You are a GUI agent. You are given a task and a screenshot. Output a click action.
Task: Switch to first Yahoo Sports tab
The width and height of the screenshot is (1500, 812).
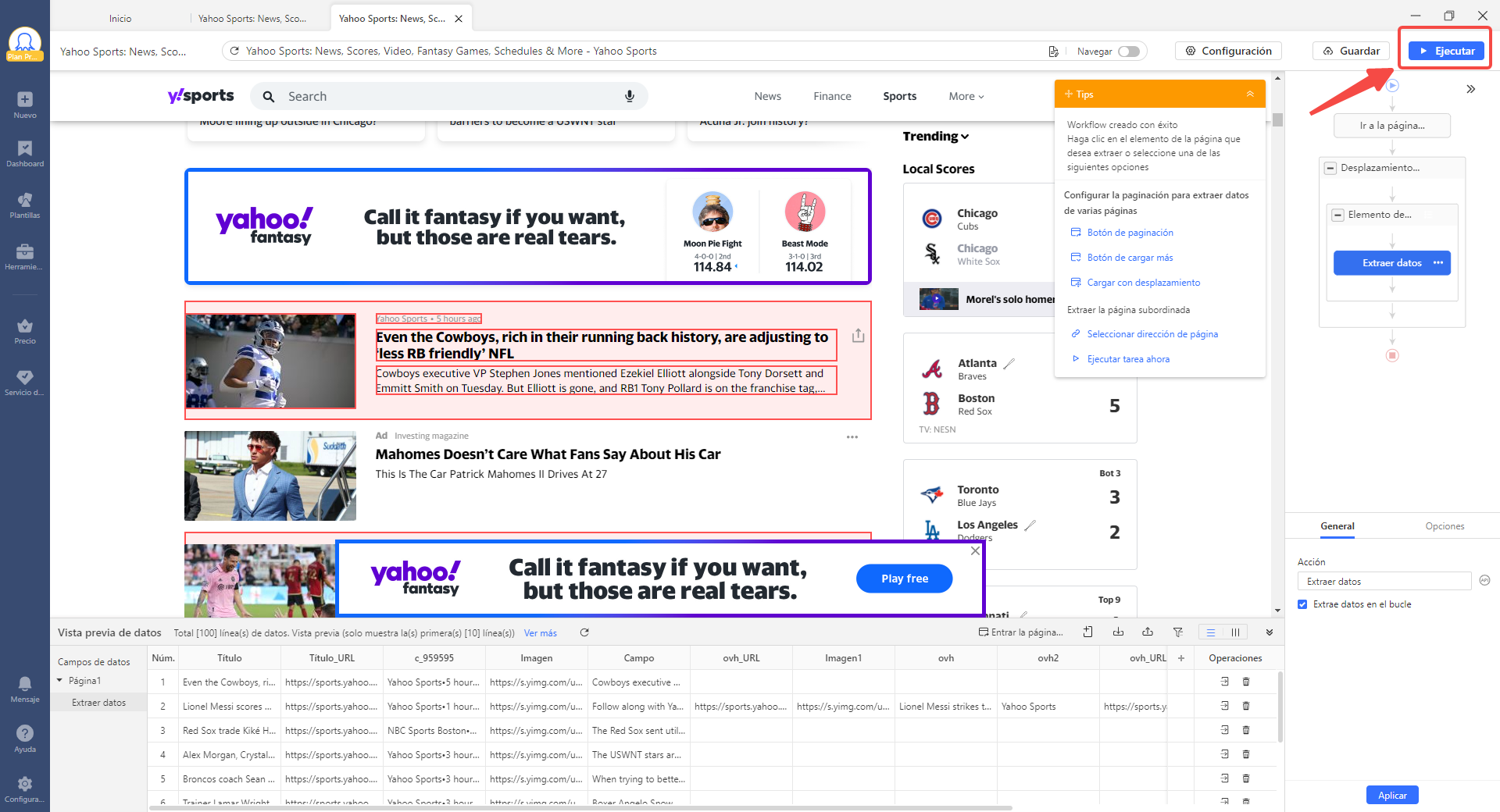[252, 18]
